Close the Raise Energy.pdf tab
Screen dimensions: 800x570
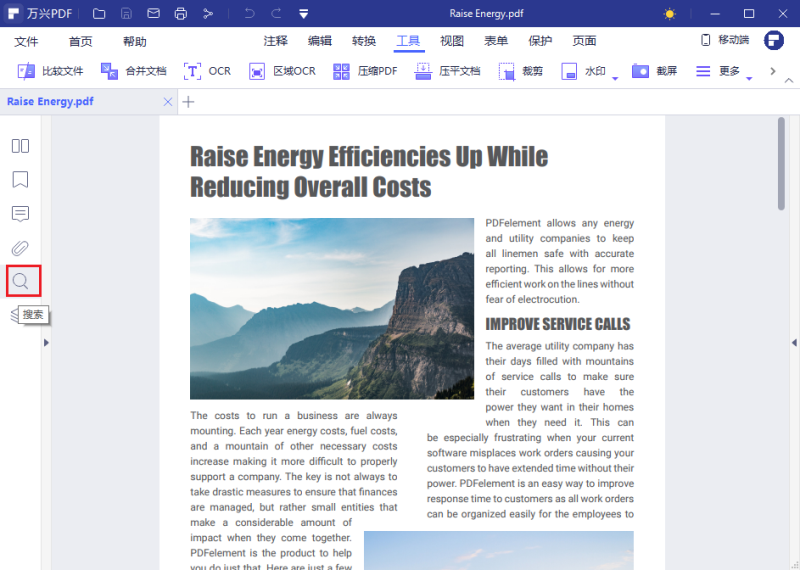pos(167,102)
